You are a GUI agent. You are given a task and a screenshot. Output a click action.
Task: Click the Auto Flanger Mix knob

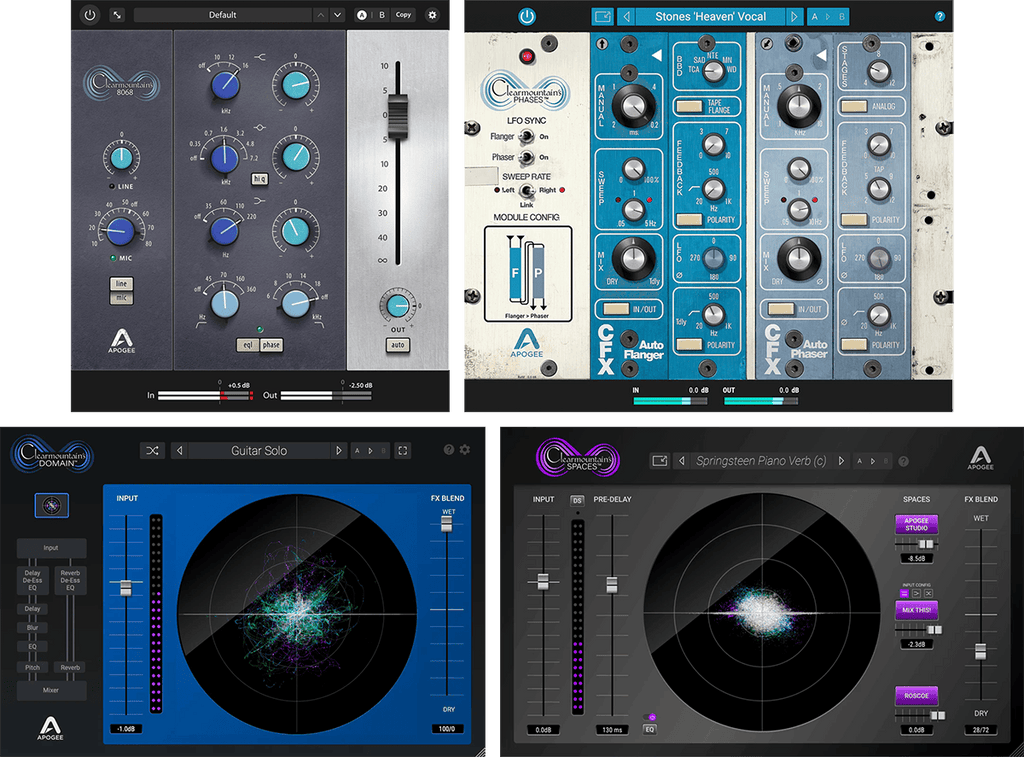(632, 259)
